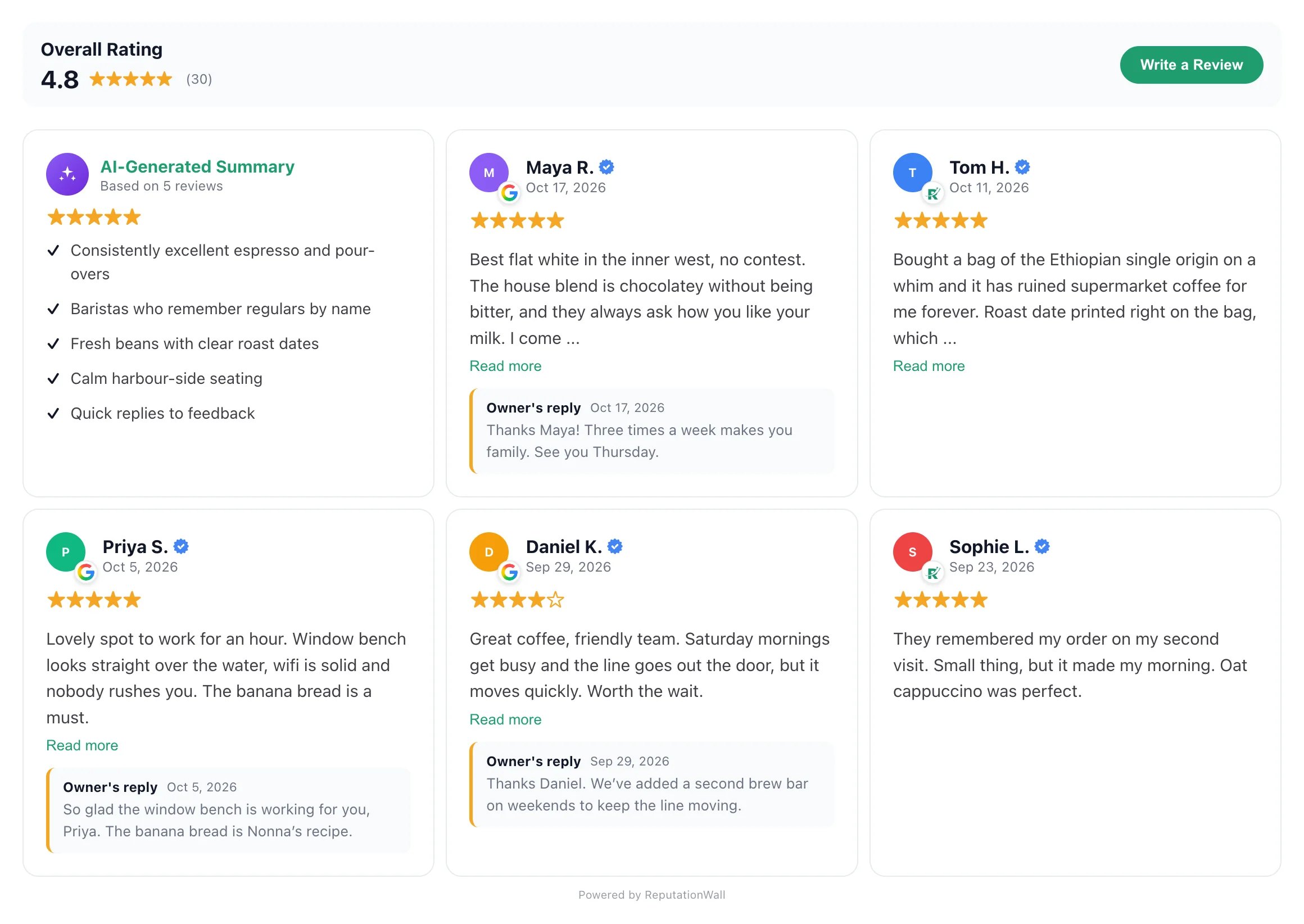Click verified badge next to Daniel K.
This screenshot has width=1304, height=924.
click(x=615, y=546)
